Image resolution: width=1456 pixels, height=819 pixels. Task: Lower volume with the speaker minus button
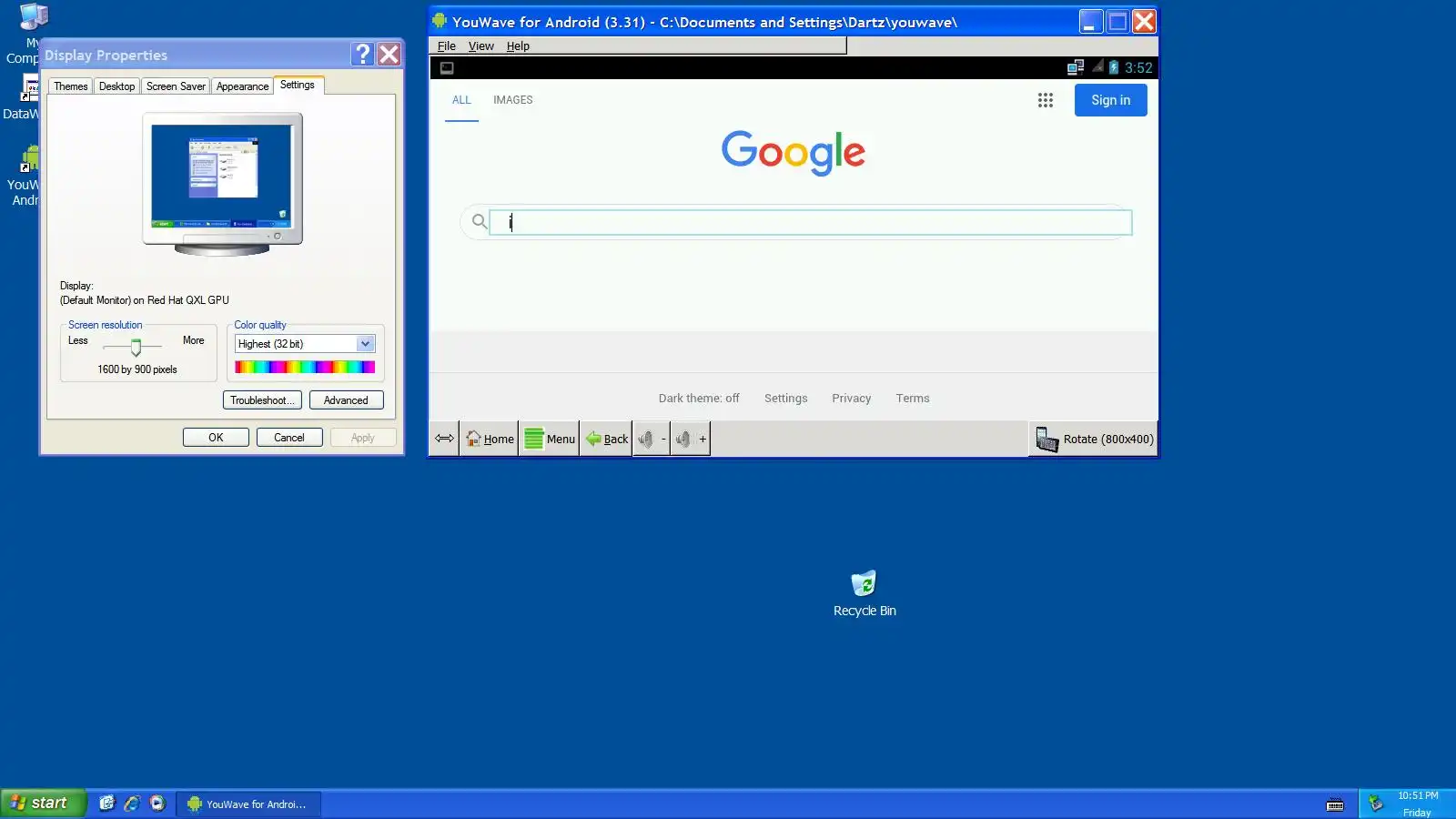point(652,439)
